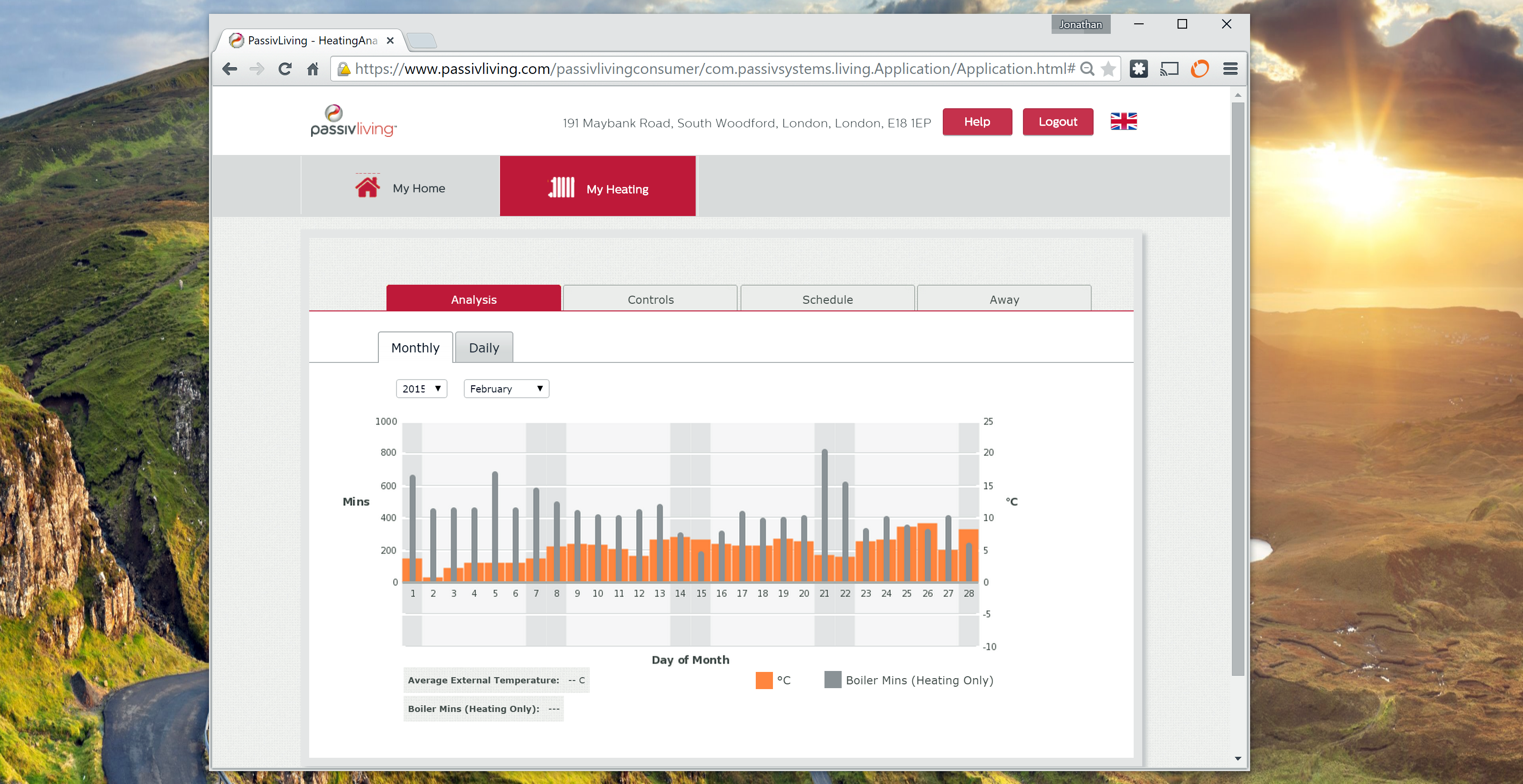Viewport: 1523px width, 784px height.
Task: Click the grey Boiler Mins legend swatch
Action: click(x=833, y=680)
